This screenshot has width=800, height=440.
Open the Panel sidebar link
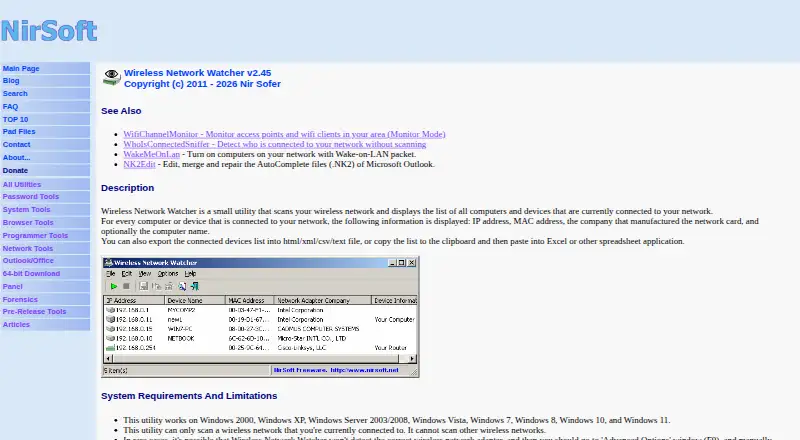coord(13,287)
